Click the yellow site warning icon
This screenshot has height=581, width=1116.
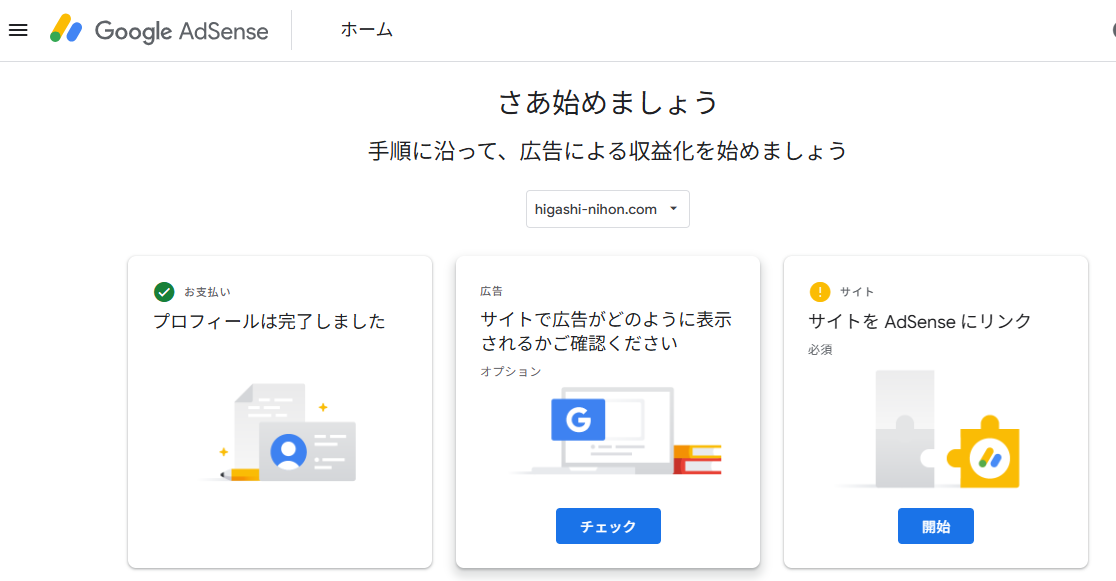pyautogui.click(x=820, y=292)
